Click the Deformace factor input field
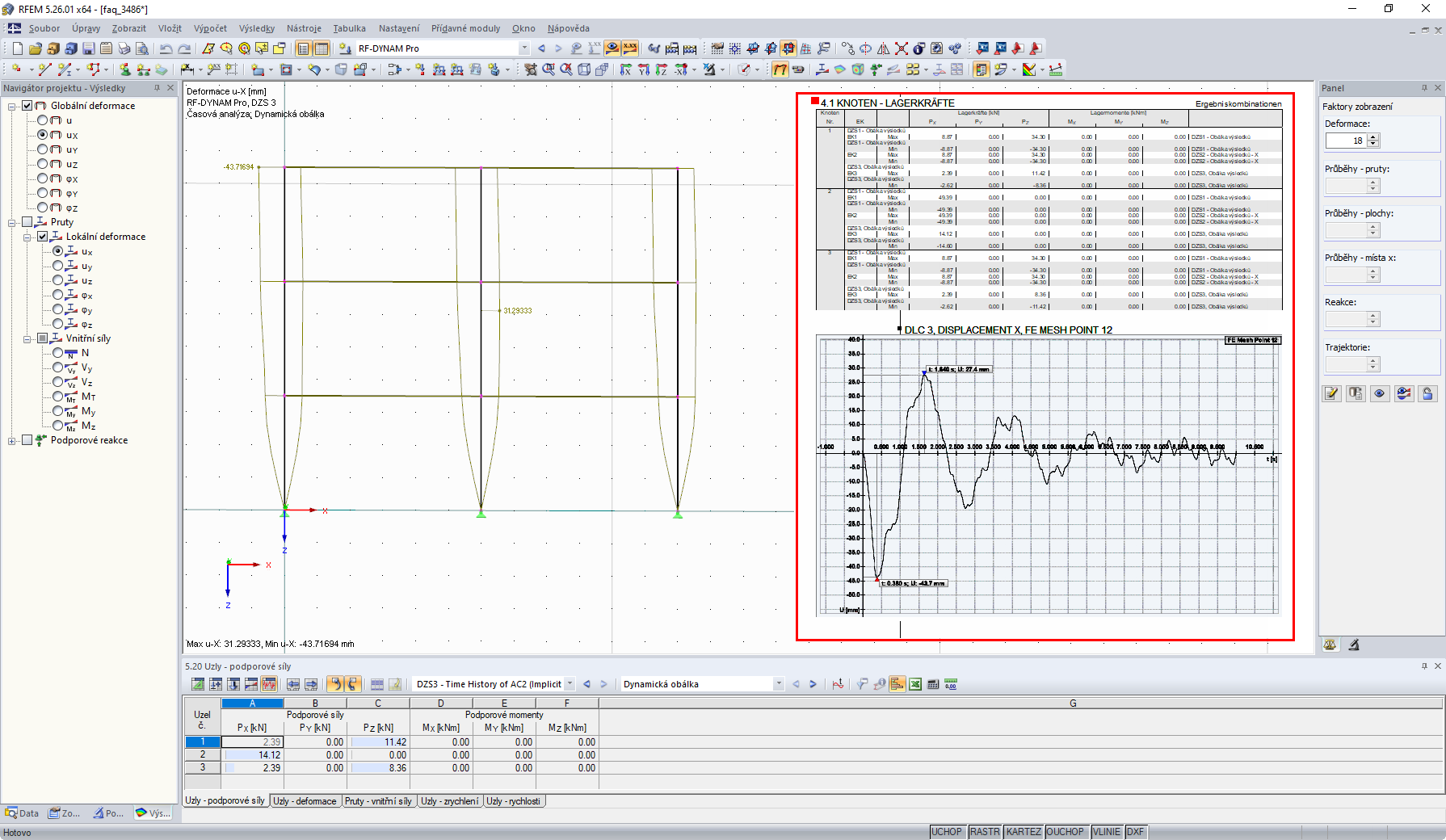 (1346, 141)
